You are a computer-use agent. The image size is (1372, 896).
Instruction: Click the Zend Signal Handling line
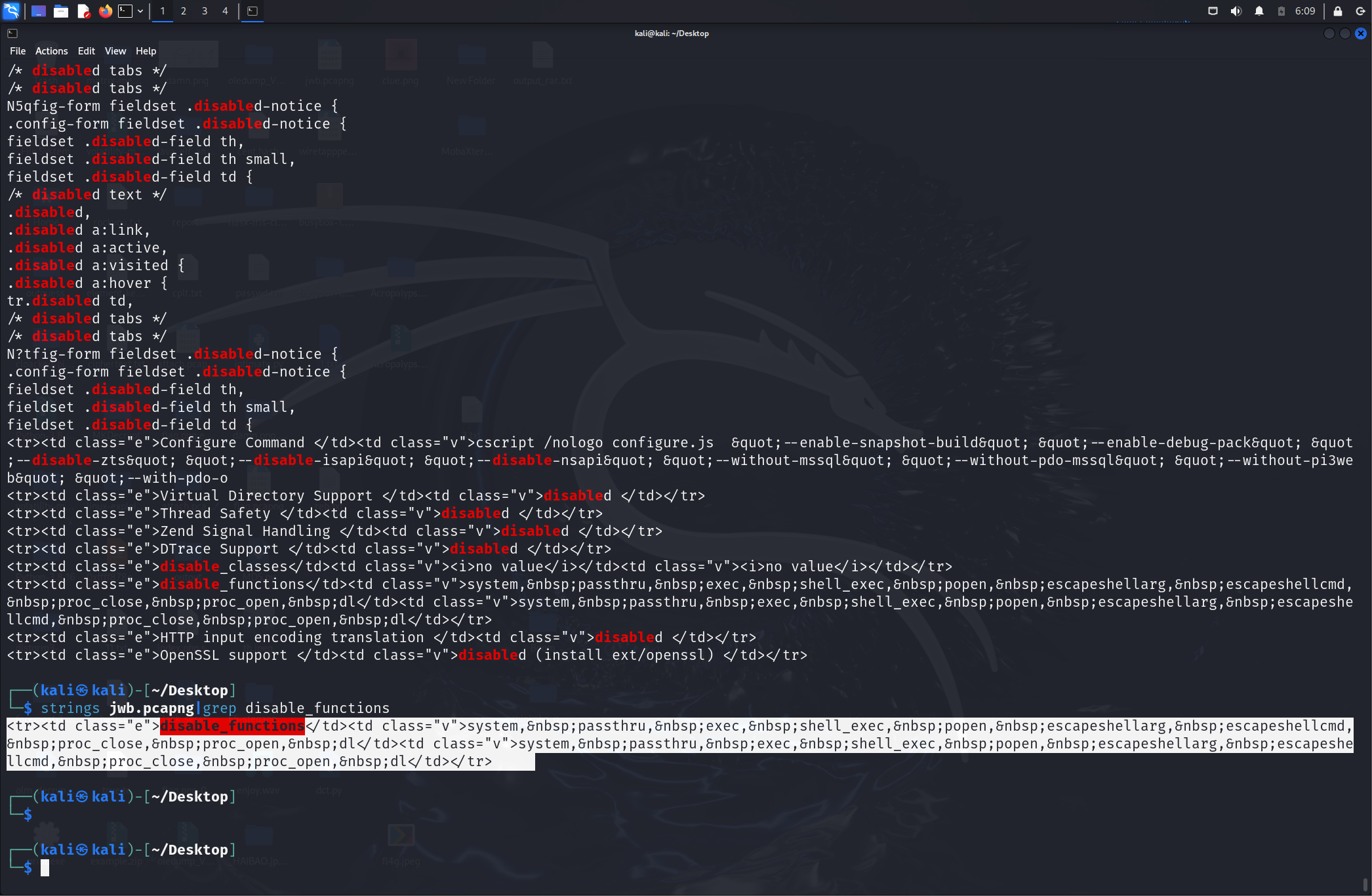click(334, 531)
